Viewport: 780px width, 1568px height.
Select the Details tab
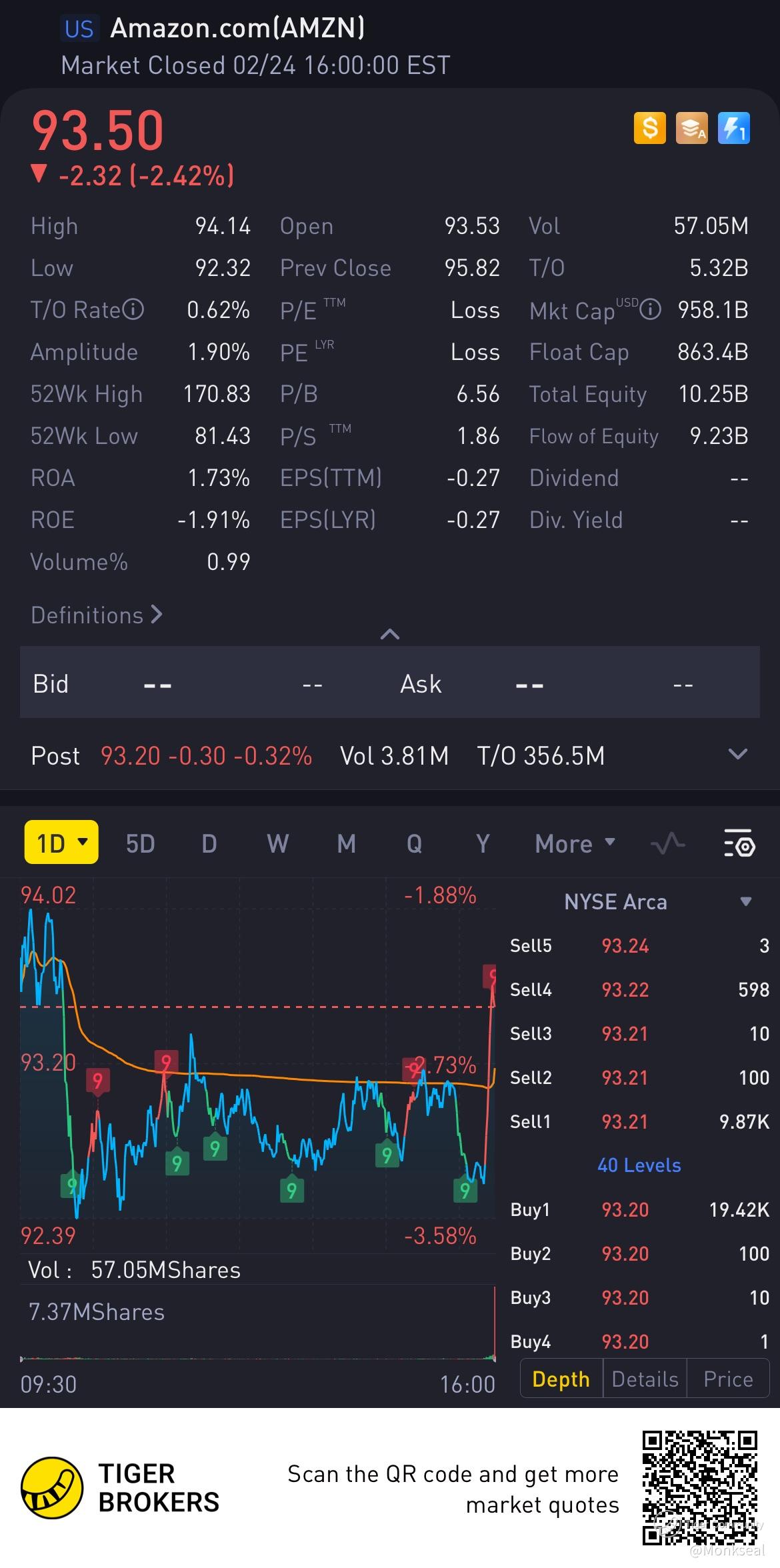(x=645, y=1379)
